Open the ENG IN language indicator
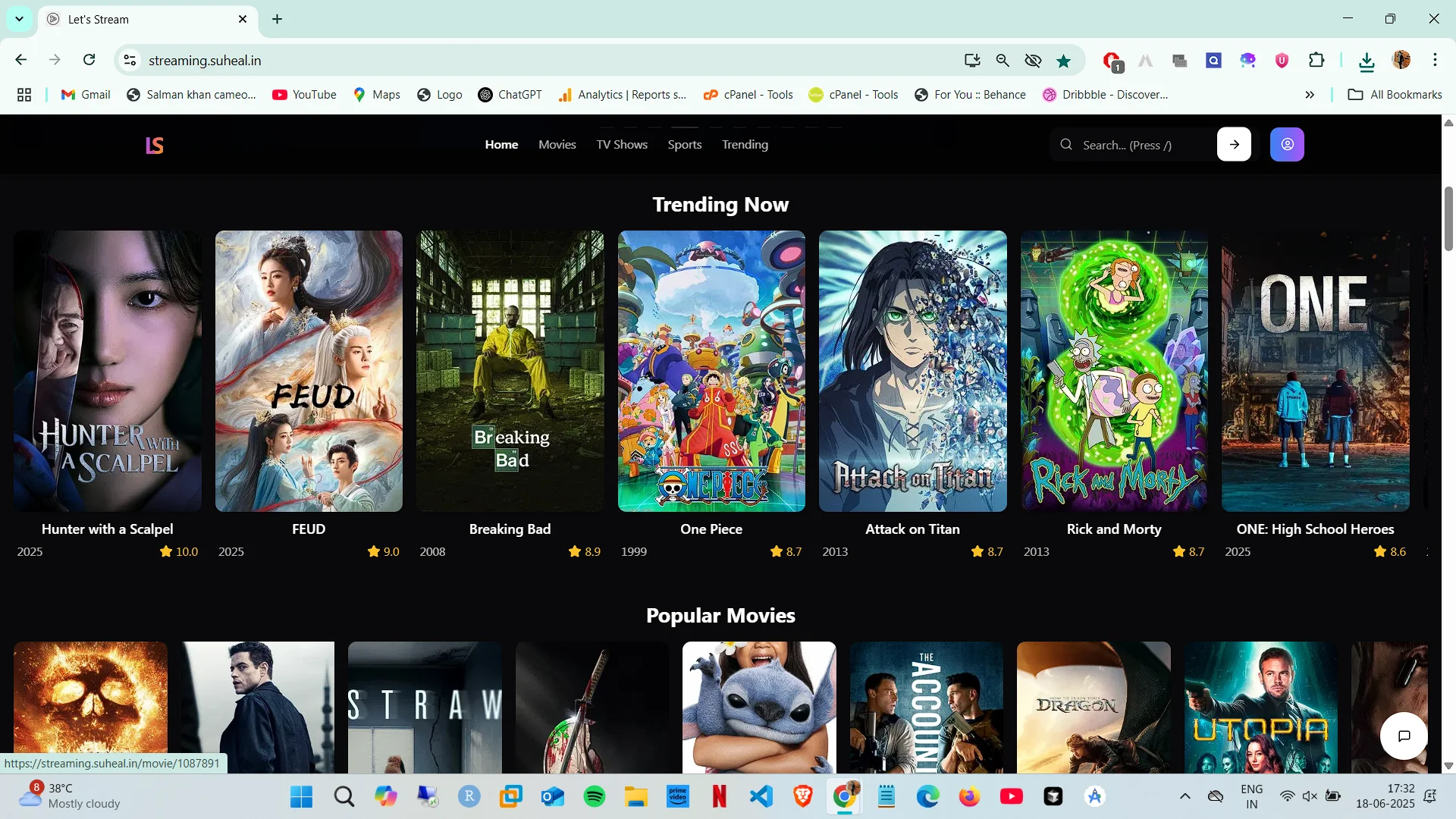The image size is (1456, 819). 1251,796
